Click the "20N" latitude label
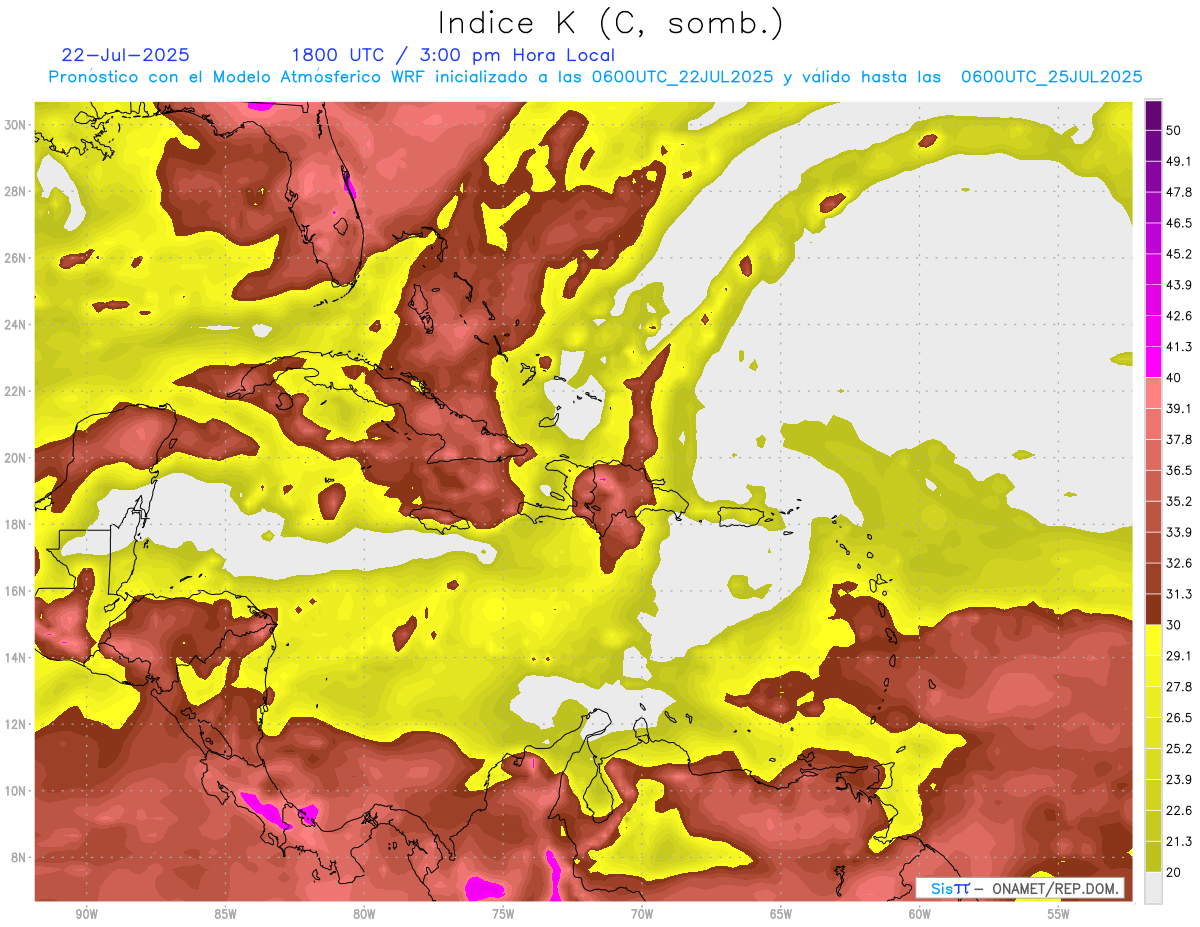 16,458
